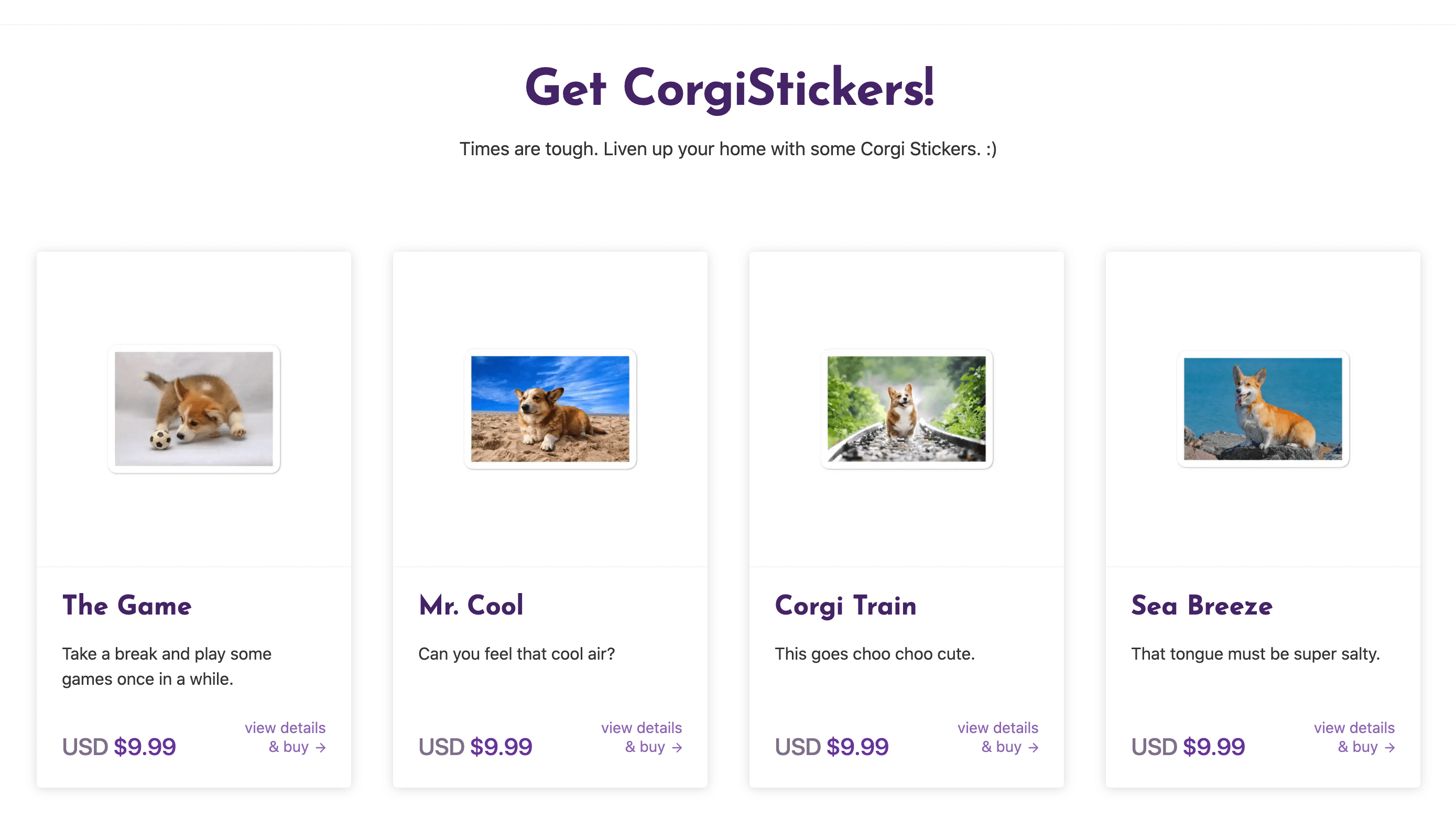1456x818 pixels.
Task: Select the tagline about Corgi Stickers
Action: tap(728, 149)
